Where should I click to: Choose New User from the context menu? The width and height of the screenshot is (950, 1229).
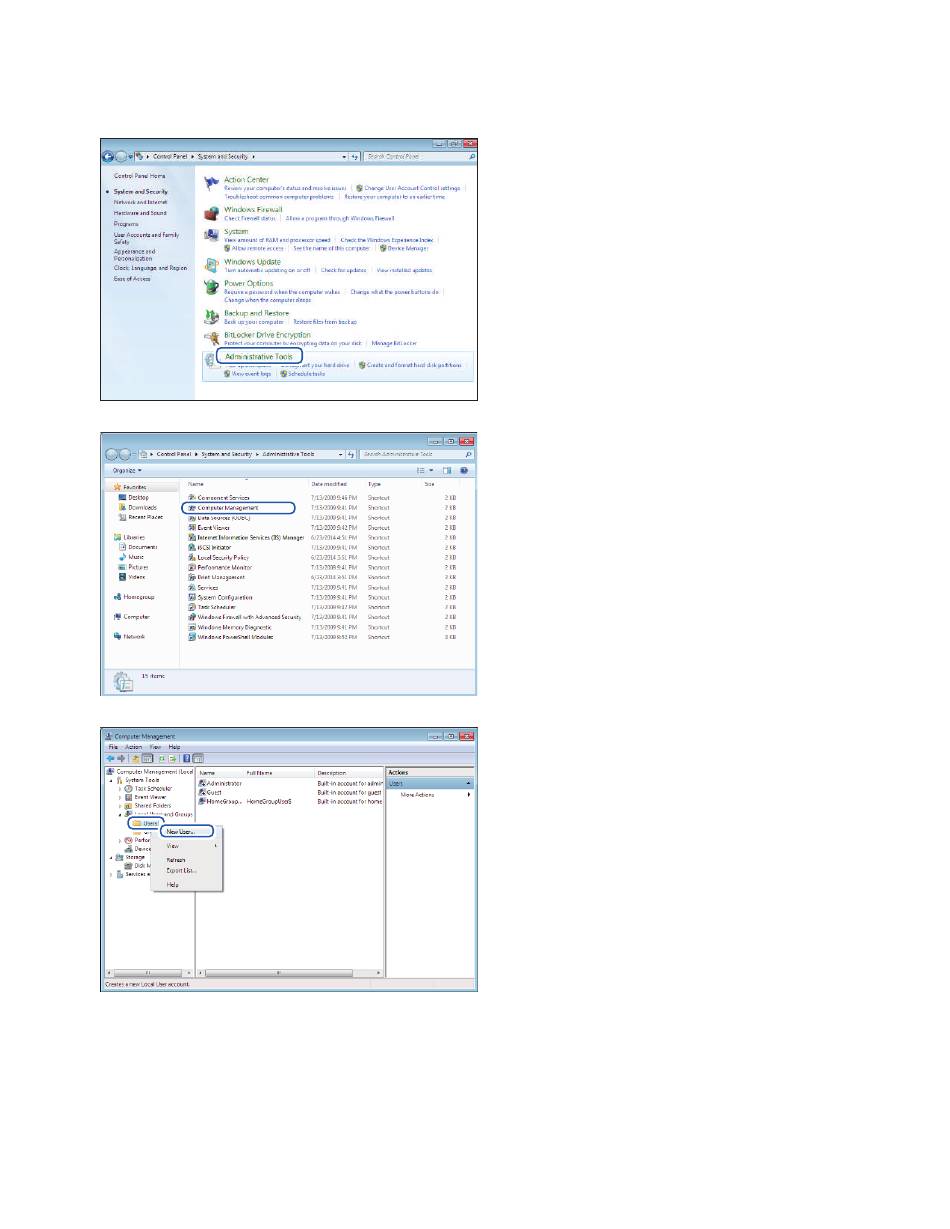coord(181,831)
